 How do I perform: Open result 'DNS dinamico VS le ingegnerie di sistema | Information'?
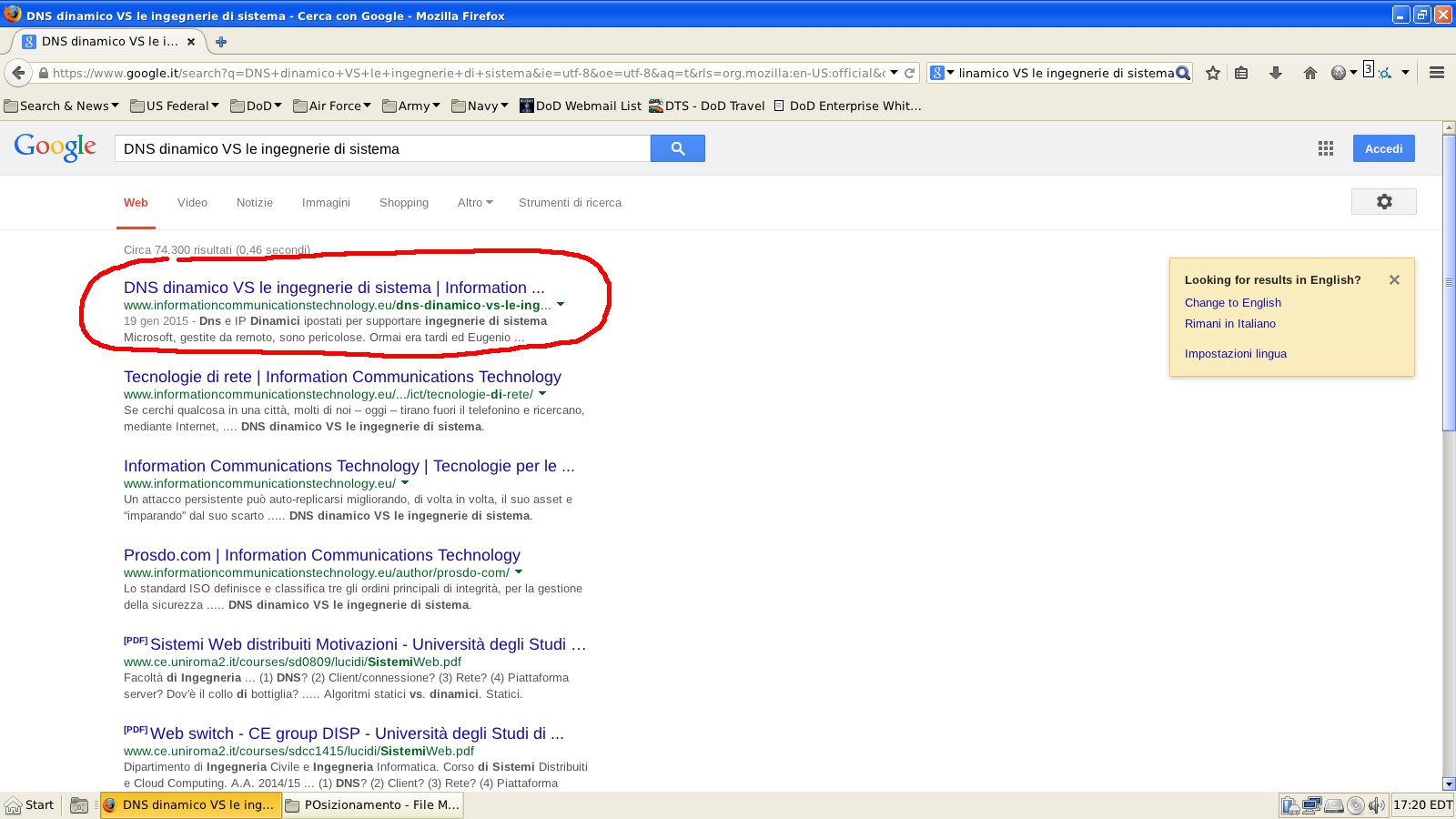[334, 287]
